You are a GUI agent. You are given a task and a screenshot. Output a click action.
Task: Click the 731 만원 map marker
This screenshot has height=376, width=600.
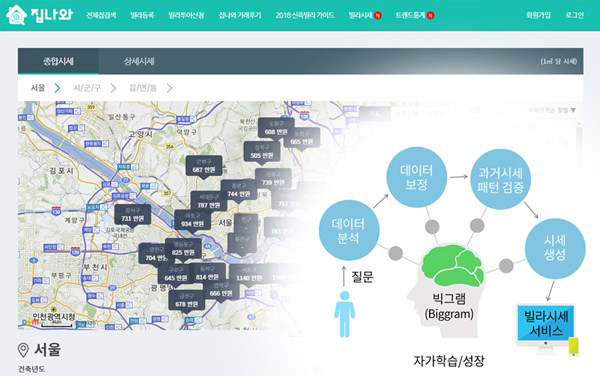[132, 215]
